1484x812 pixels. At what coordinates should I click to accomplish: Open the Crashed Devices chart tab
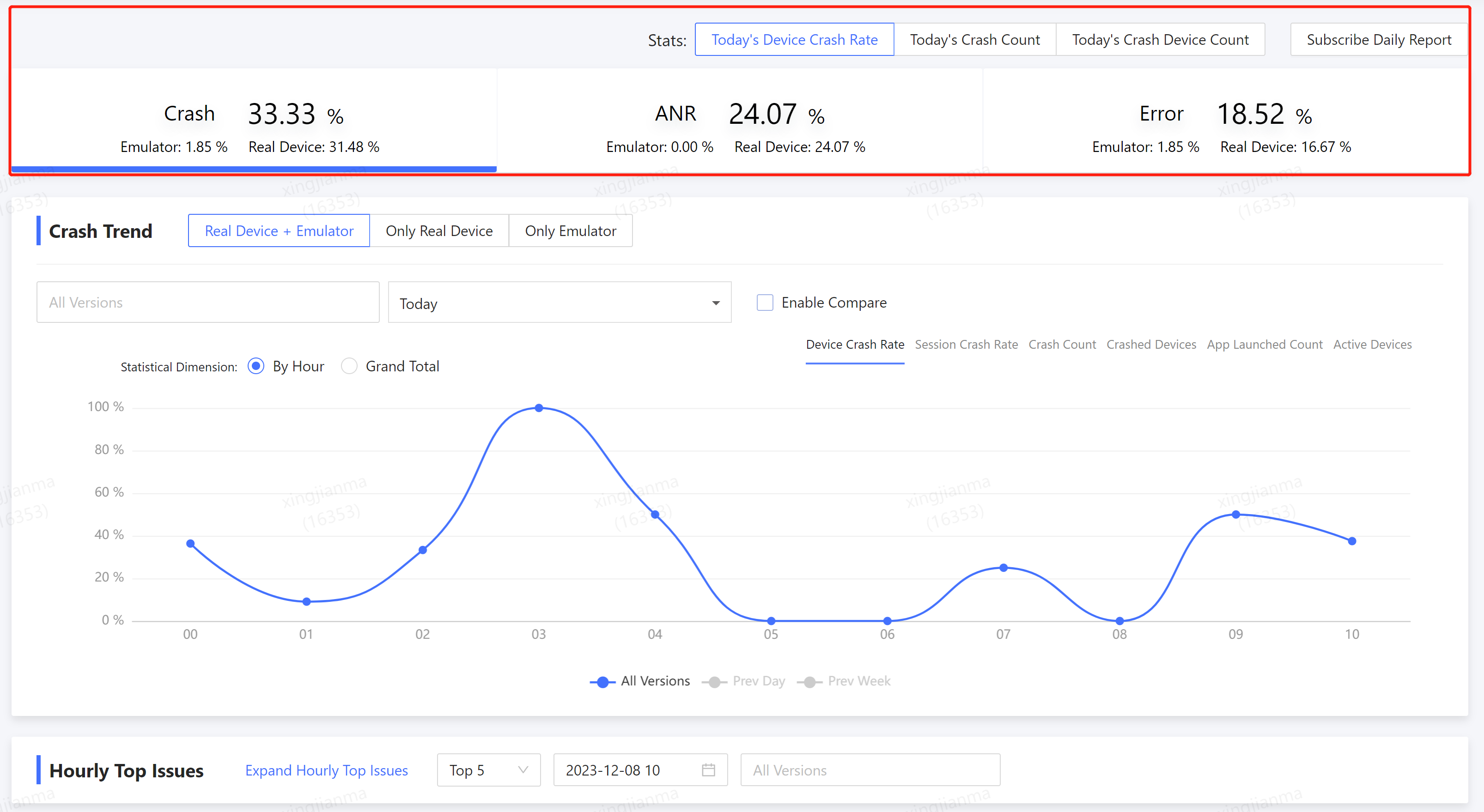point(1151,345)
